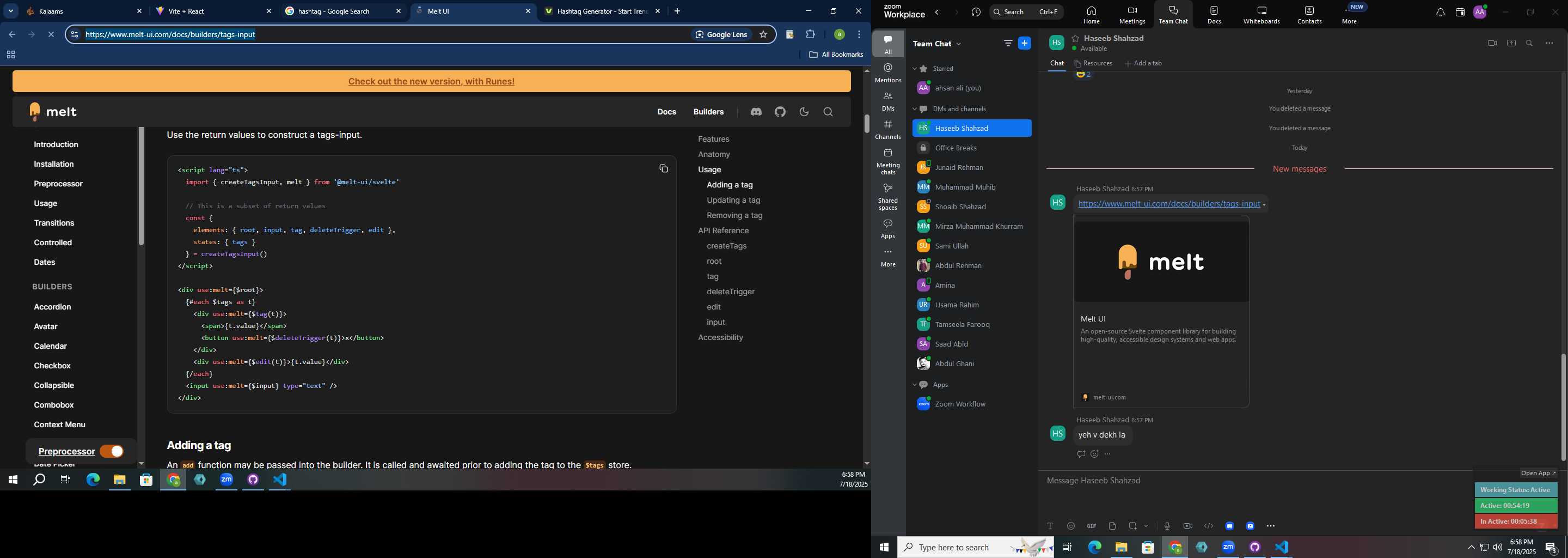Open the Windows action center notifications
Image resolution: width=1568 pixels, height=558 pixels.
(1551, 548)
